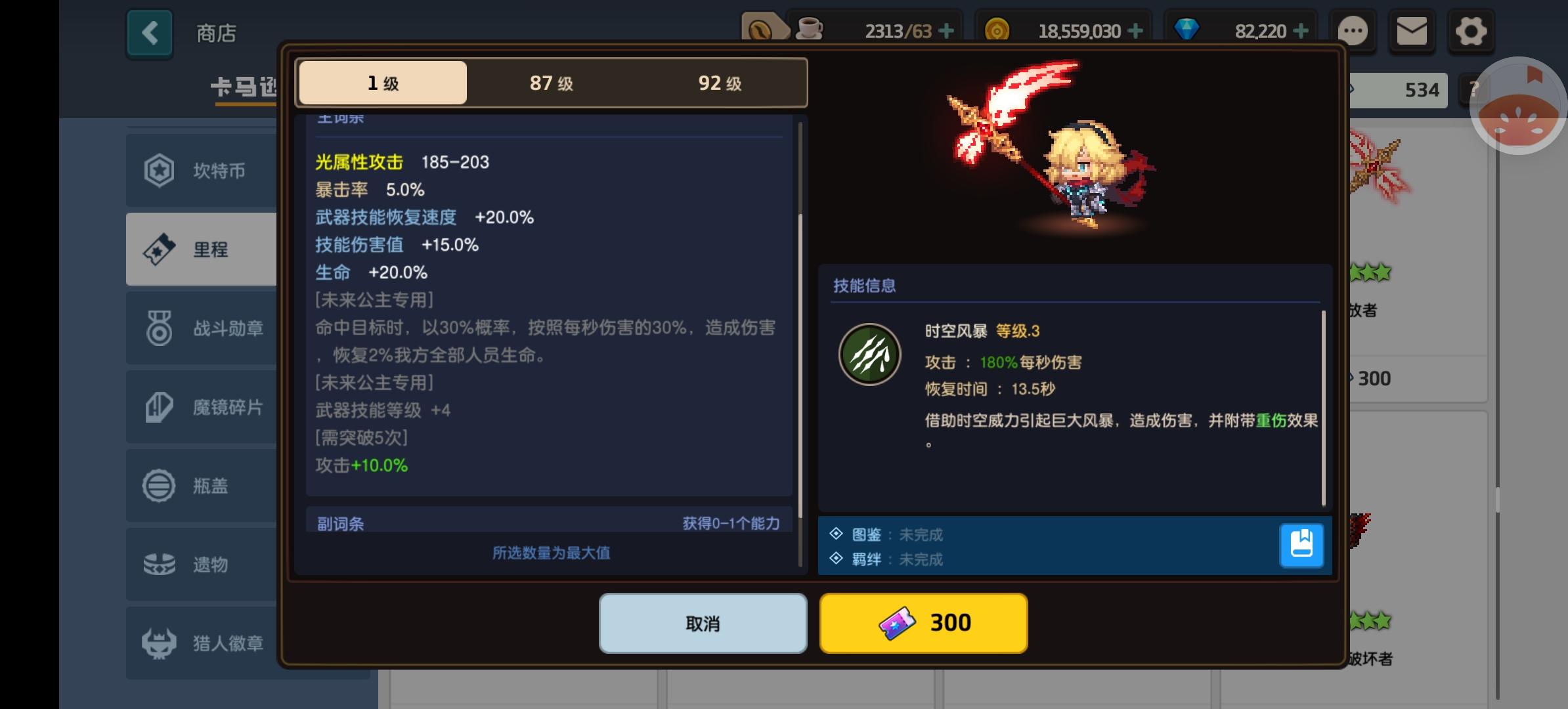Select the 1级 level tab
The height and width of the screenshot is (709, 1568).
pyautogui.click(x=383, y=83)
